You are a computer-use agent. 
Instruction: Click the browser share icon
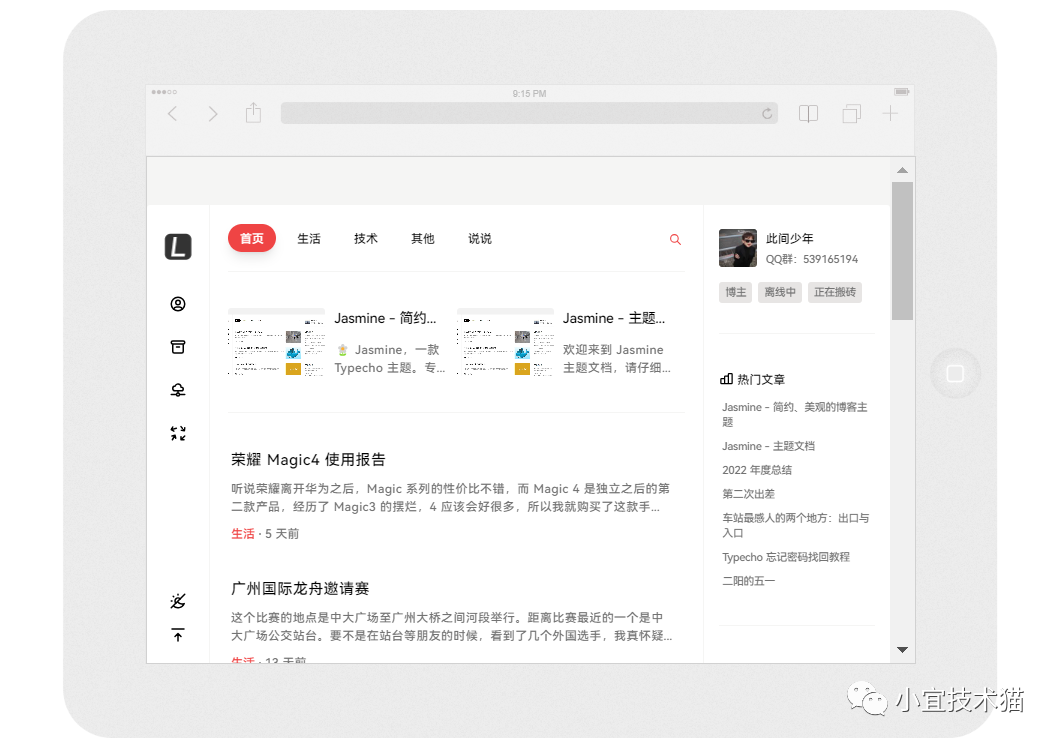pos(253,113)
